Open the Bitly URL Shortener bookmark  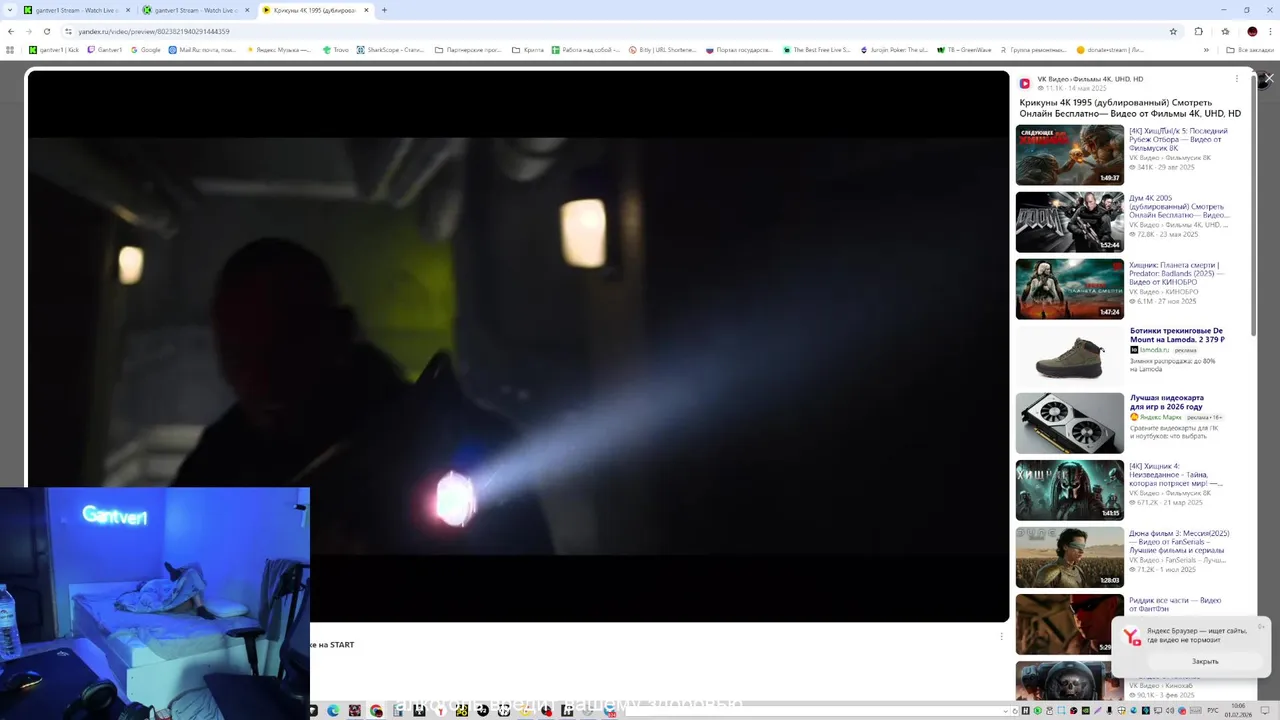click(663, 49)
